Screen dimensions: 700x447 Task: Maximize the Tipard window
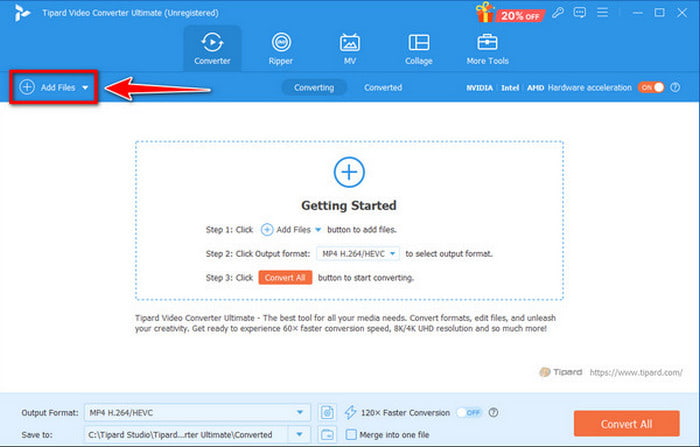pyautogui.click(x=659, y=13)
